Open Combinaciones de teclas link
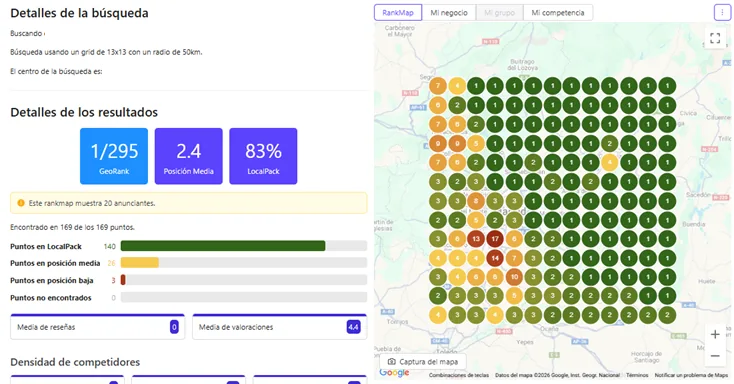 click(459, 375)
